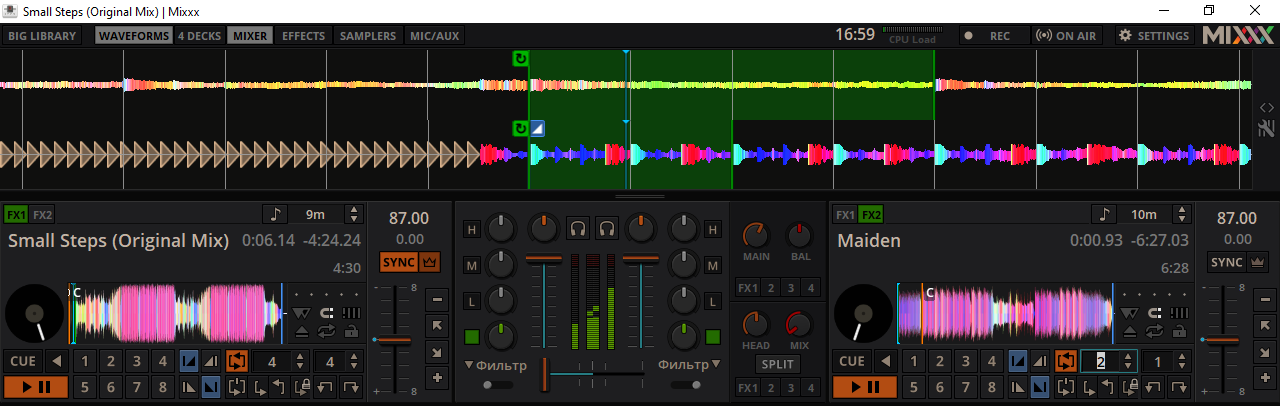
Task: Toggle reverse play on Maiden deck
Action: tap(886, 361)
